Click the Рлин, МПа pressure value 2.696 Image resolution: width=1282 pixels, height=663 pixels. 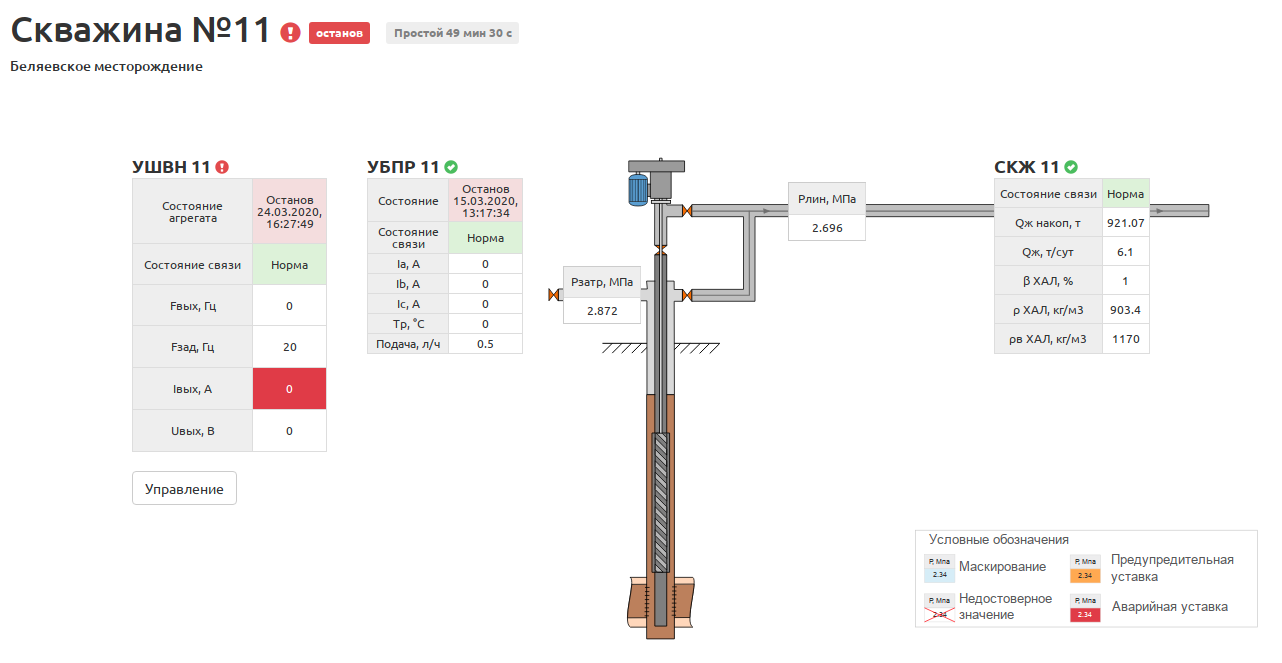pos(826,228)
